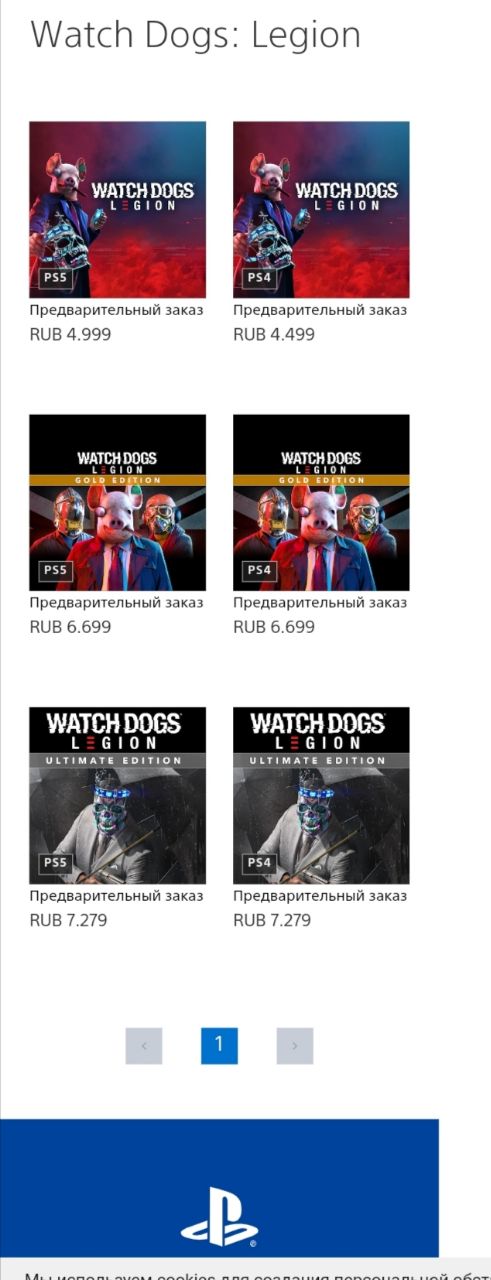
Task: Open Ultimate Edition PS4 cover image
Action: pyautogui.click(x=321, y=796)
